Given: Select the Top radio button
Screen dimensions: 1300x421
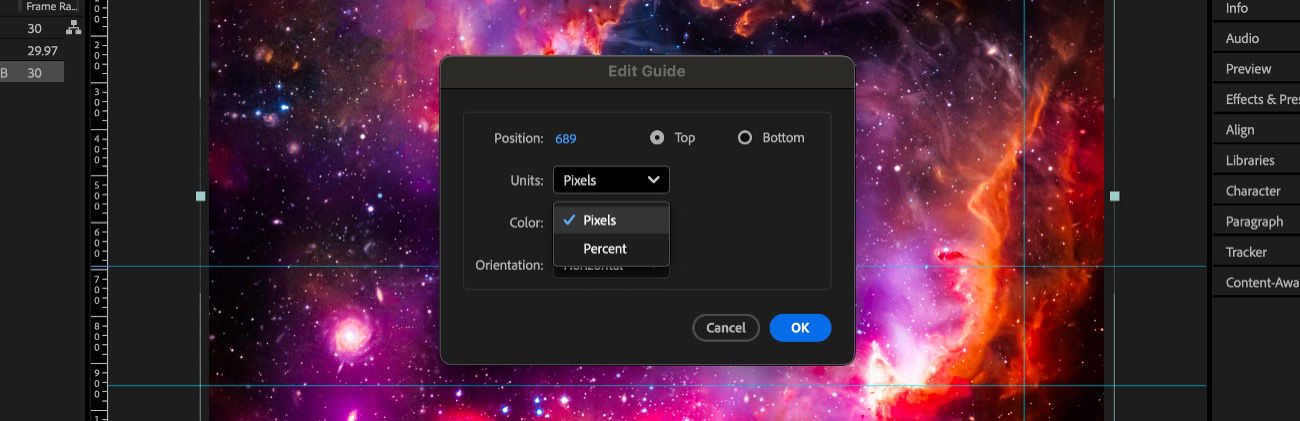Looking at the screenshot, I should click(x=657, y=138).
